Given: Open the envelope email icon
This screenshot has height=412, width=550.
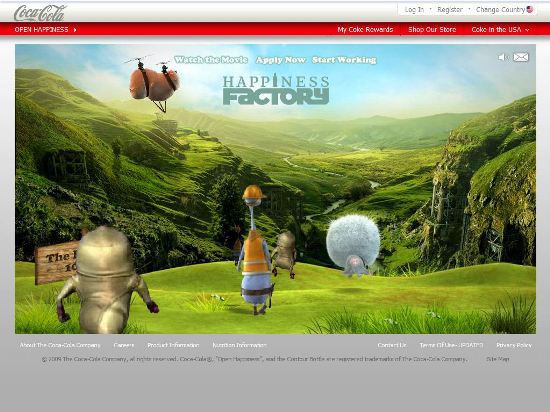Looking at the screenshot, I should pos(521,57).
